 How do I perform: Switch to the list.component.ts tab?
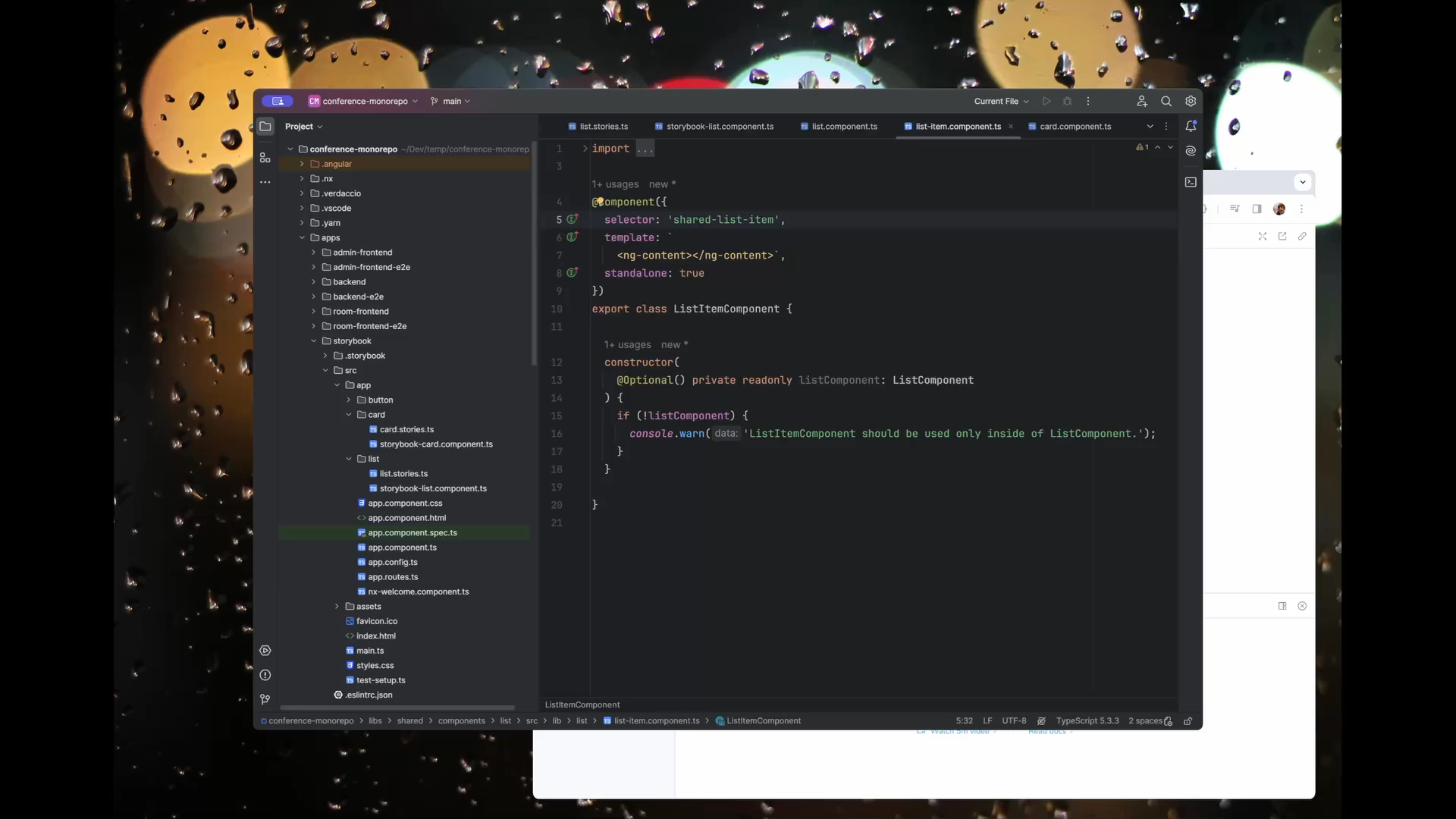point(839,127)
